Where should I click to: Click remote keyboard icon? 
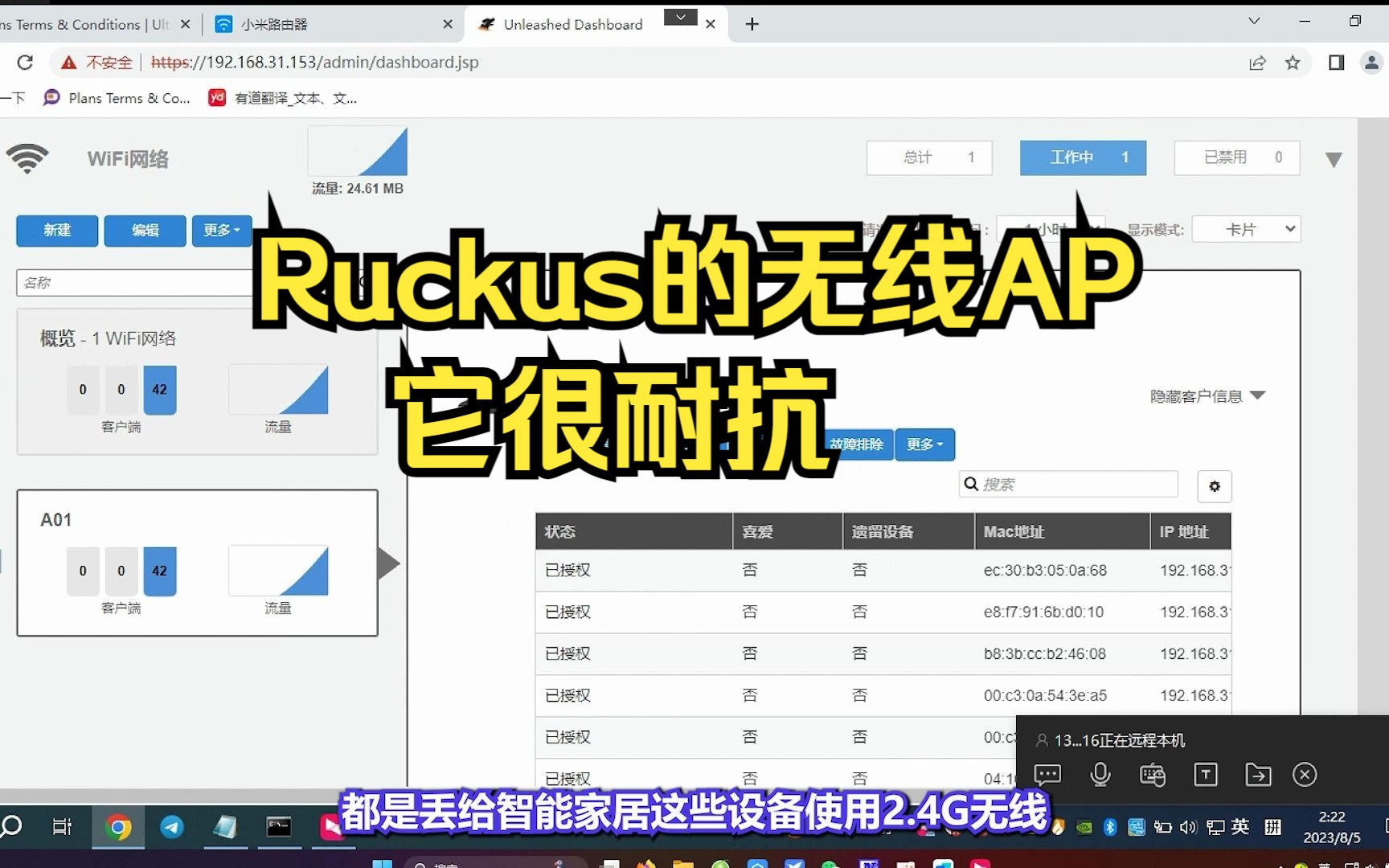[1153, 775]
